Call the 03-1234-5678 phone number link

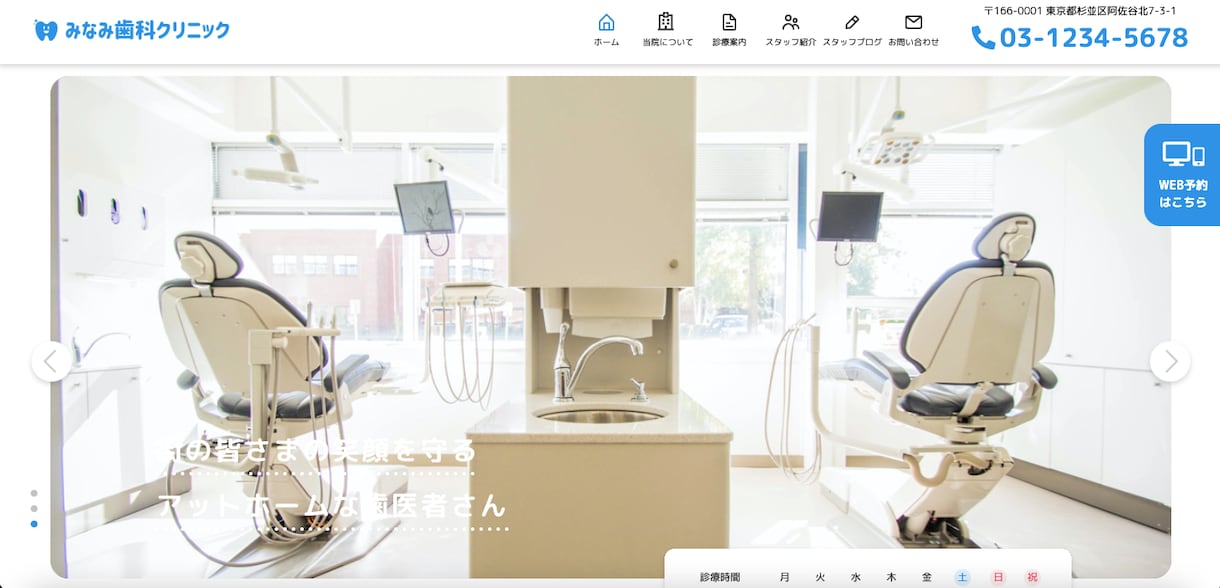pos(1094,38)
